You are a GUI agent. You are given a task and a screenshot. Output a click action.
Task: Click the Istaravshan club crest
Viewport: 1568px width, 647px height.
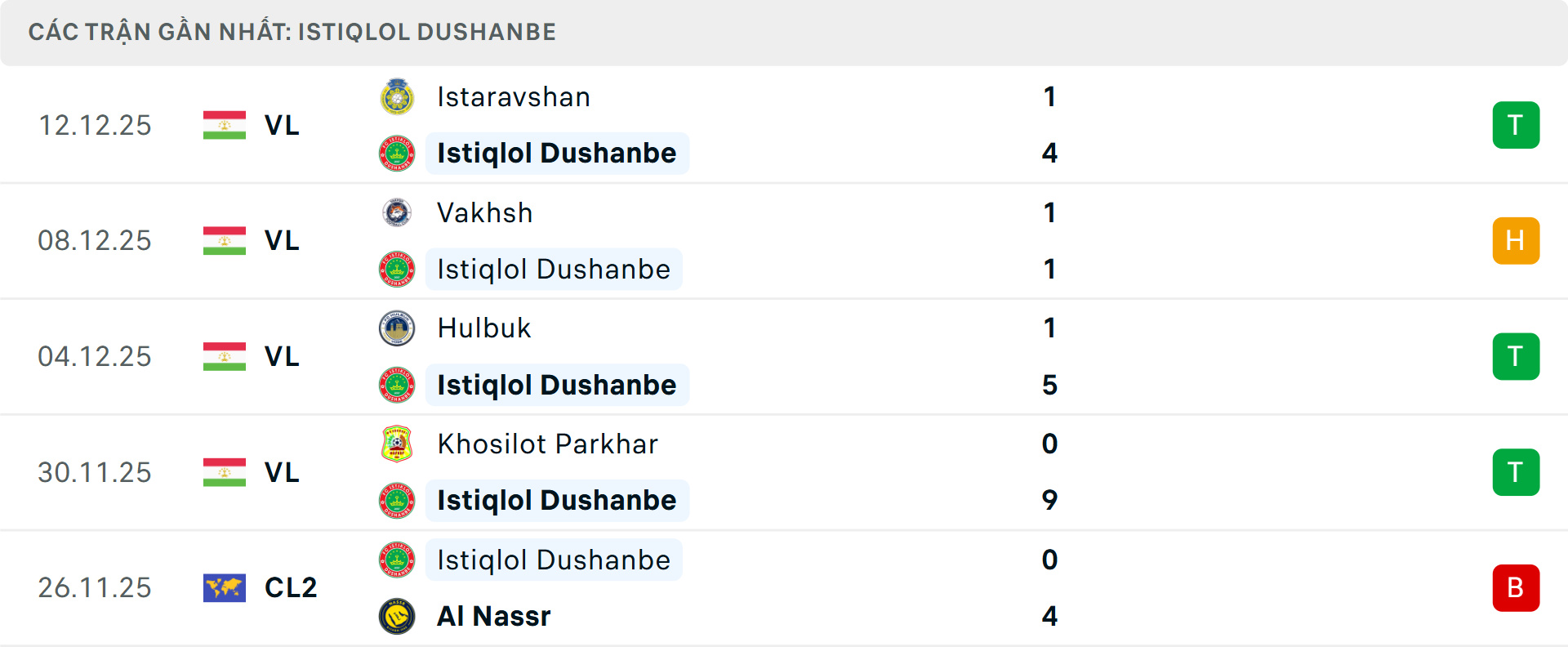point(397,96)
